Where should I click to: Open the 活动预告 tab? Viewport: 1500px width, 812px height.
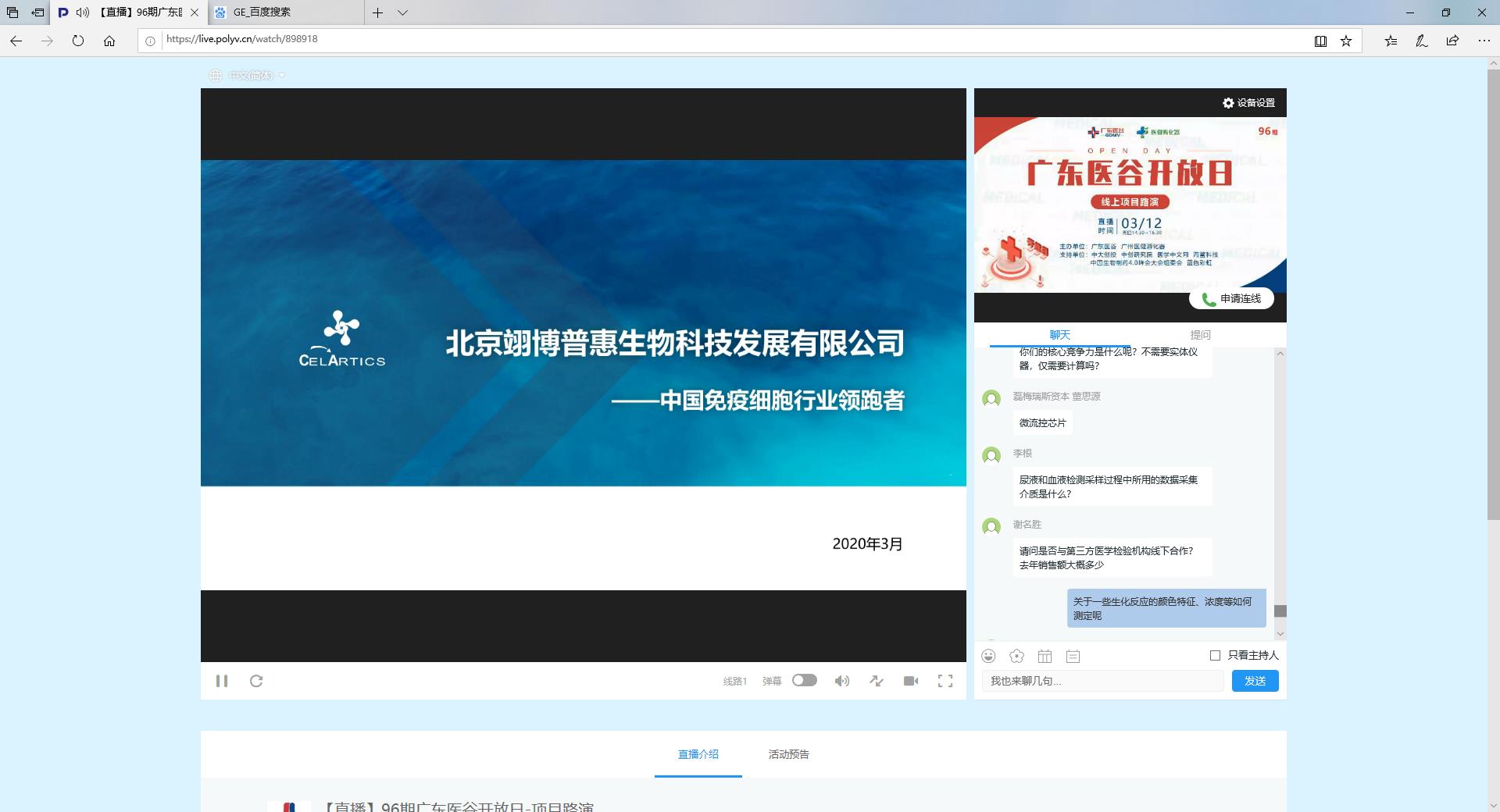(x=788, y=754)
